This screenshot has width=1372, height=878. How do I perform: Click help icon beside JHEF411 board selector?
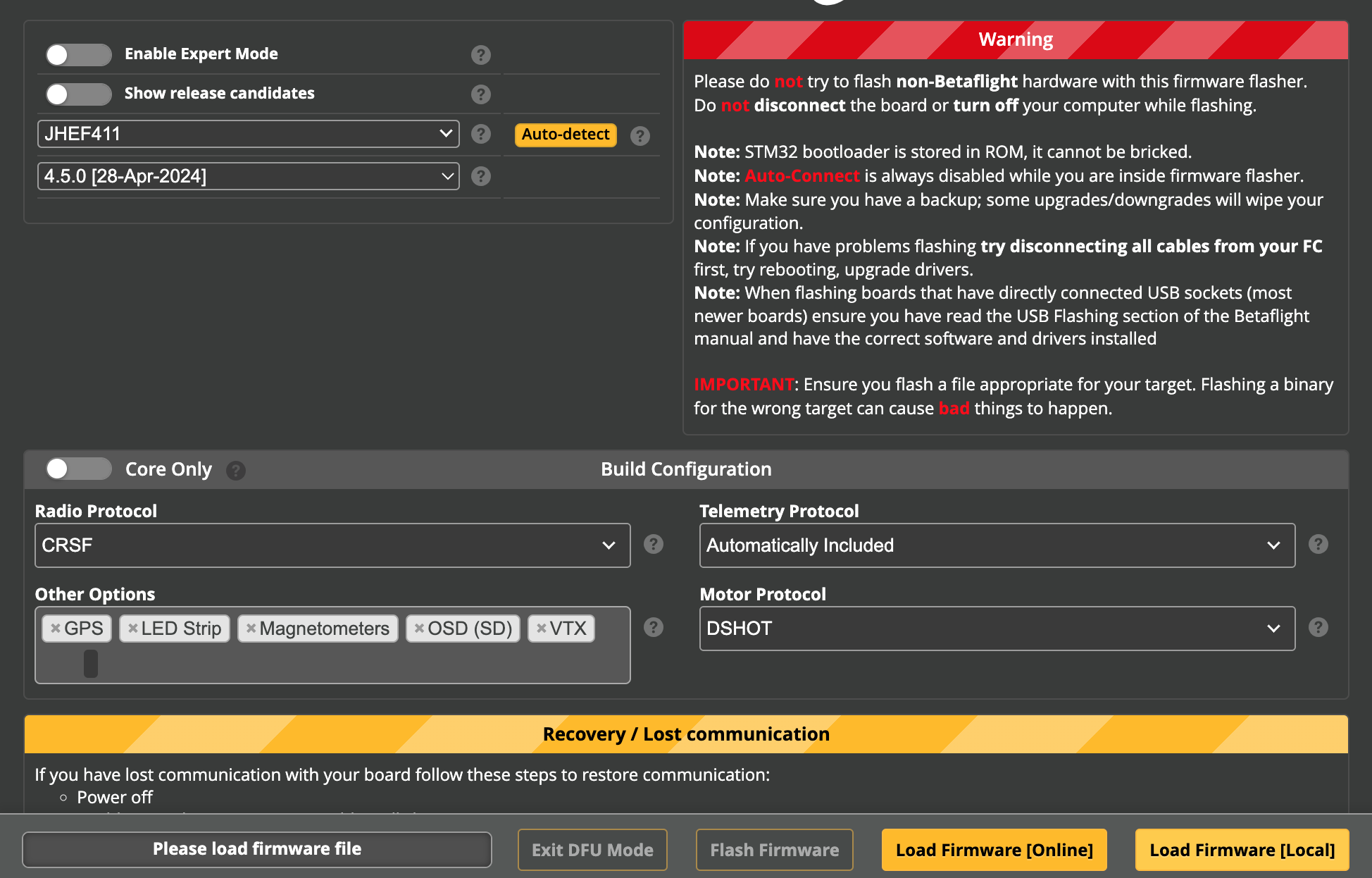[x=480, y=134]
